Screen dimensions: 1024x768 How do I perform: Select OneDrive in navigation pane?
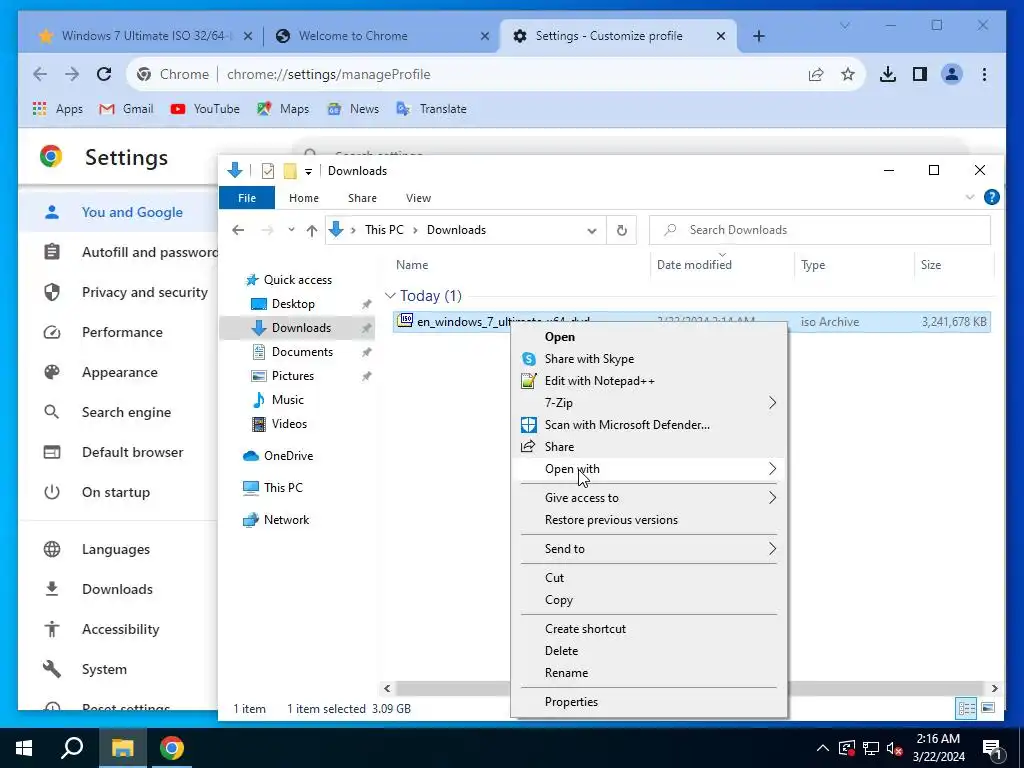pyautogui.click(x=288, y=456)
